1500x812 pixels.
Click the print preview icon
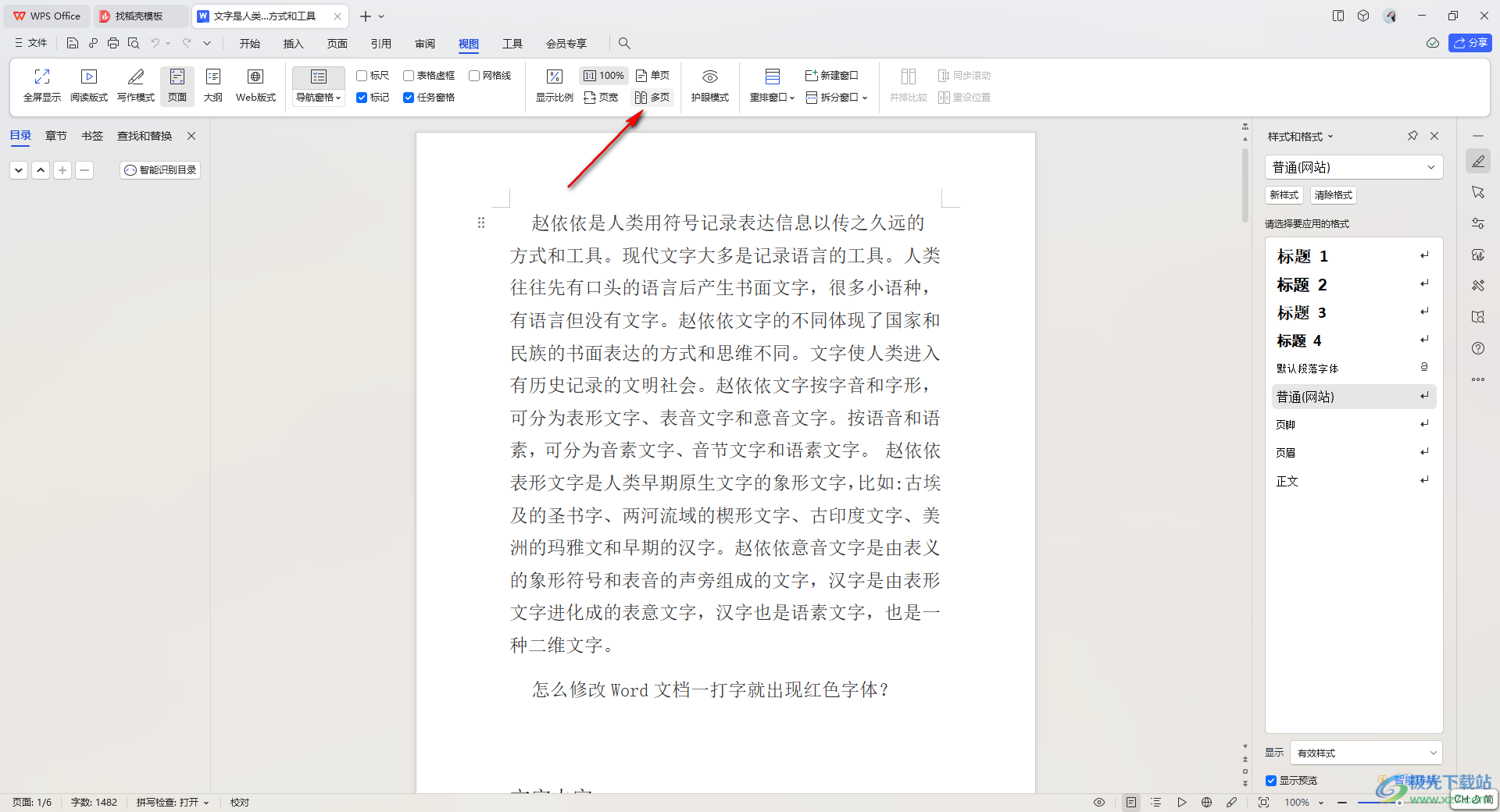[134, 44]
